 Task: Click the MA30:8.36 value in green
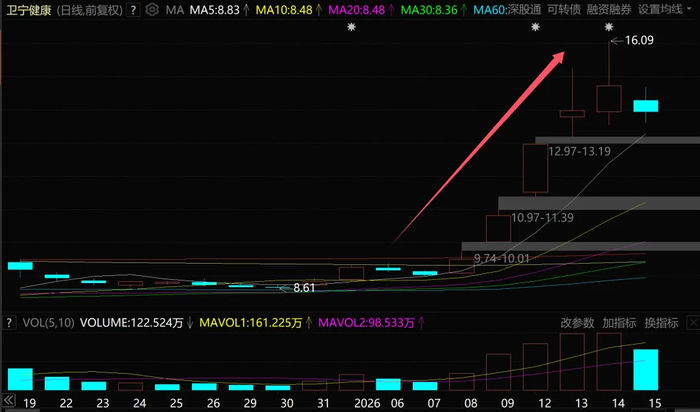point(429,9)
